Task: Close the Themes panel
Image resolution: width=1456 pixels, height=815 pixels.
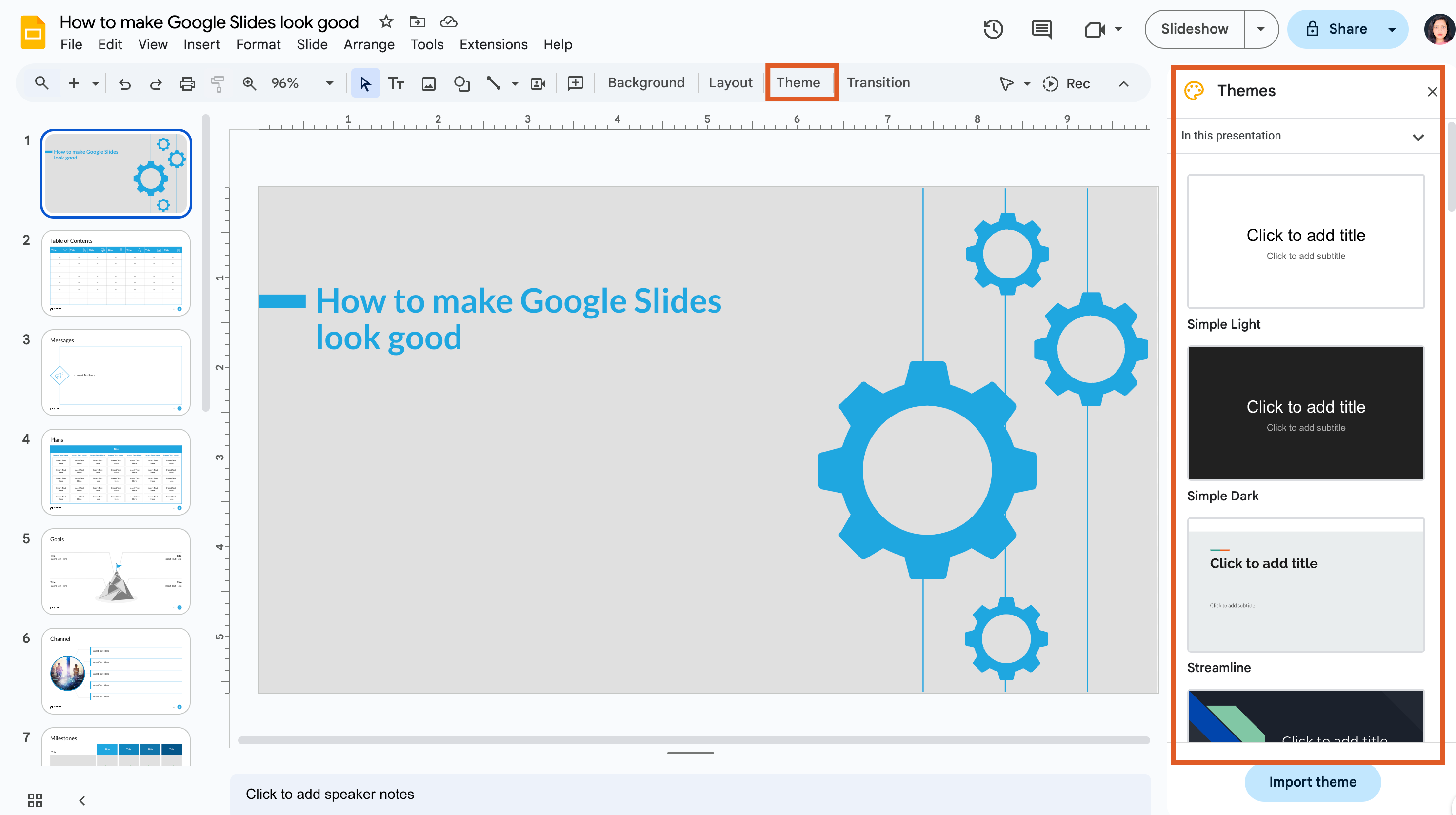Action: 1432,92
